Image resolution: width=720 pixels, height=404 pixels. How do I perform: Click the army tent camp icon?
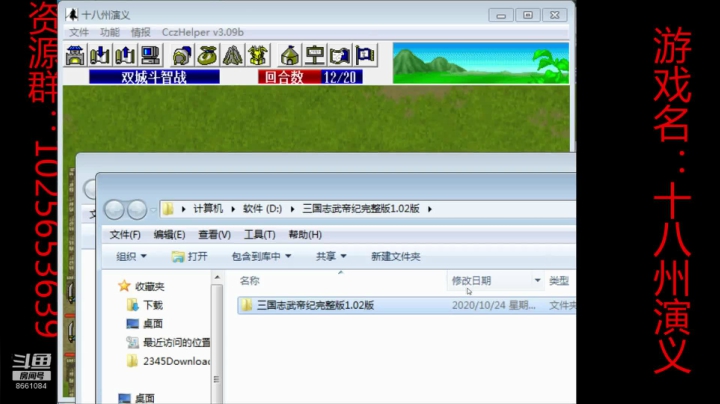click(290, 55)
